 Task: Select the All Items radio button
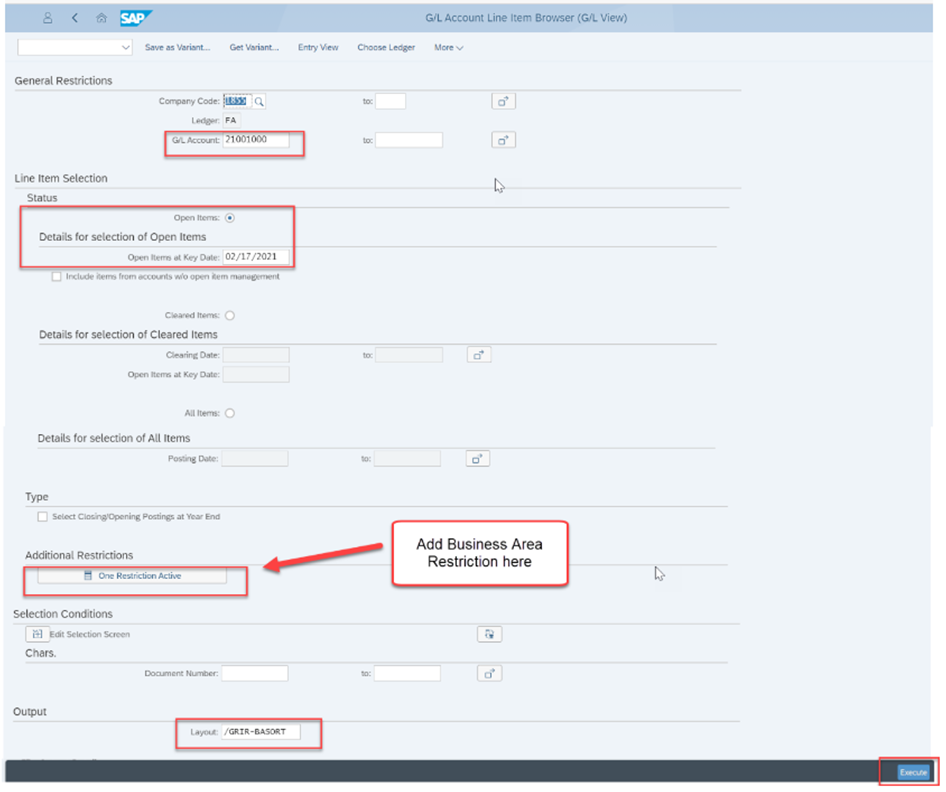[230, 413]
